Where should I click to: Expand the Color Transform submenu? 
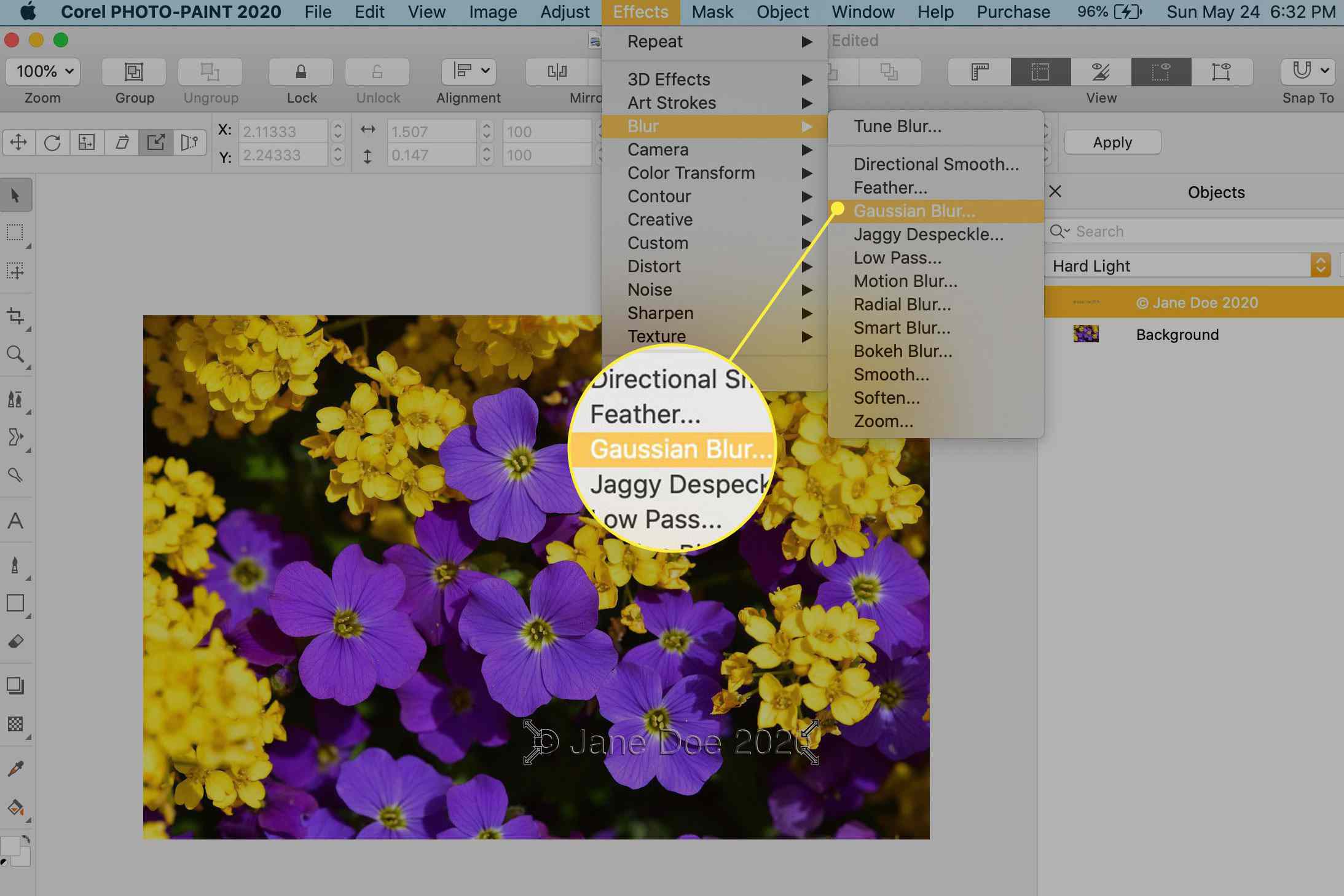point(715,173)
